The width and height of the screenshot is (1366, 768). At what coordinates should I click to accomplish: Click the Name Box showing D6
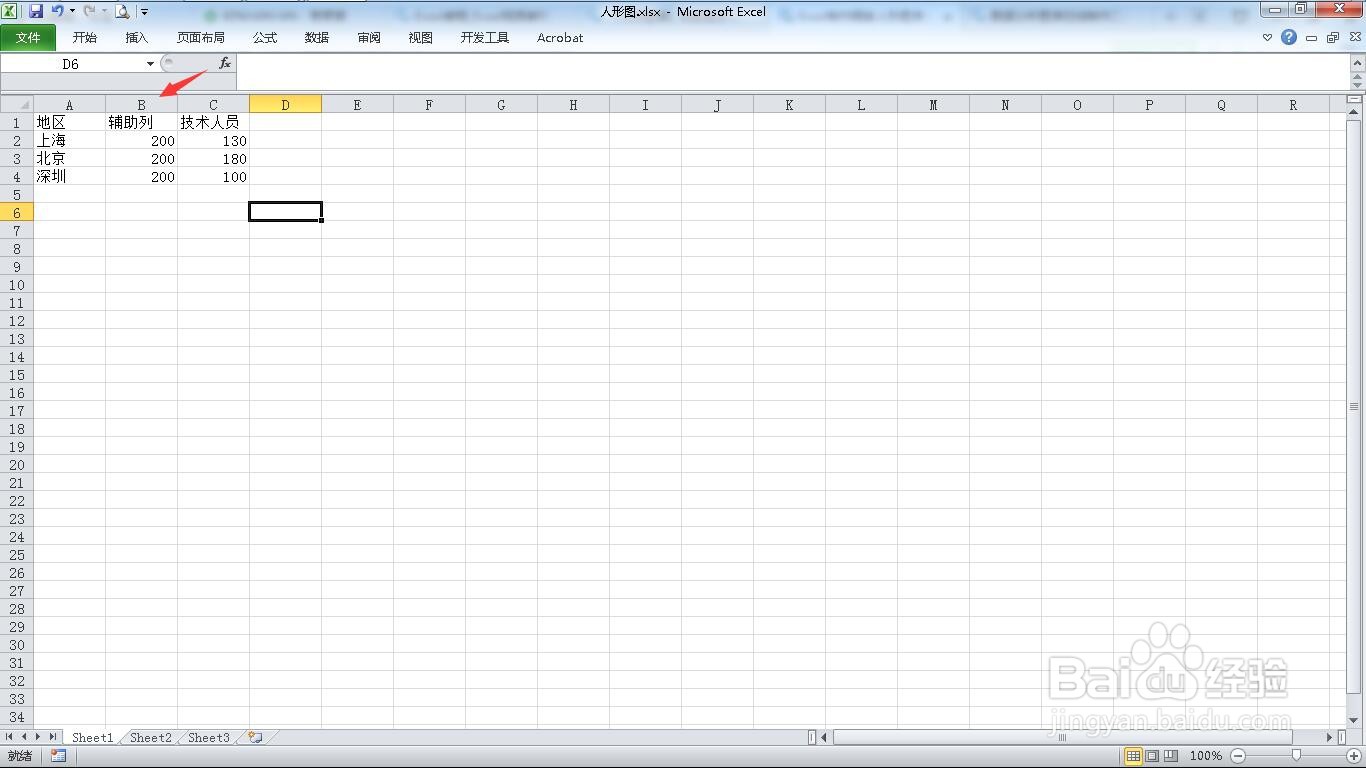tap(71, 64)
